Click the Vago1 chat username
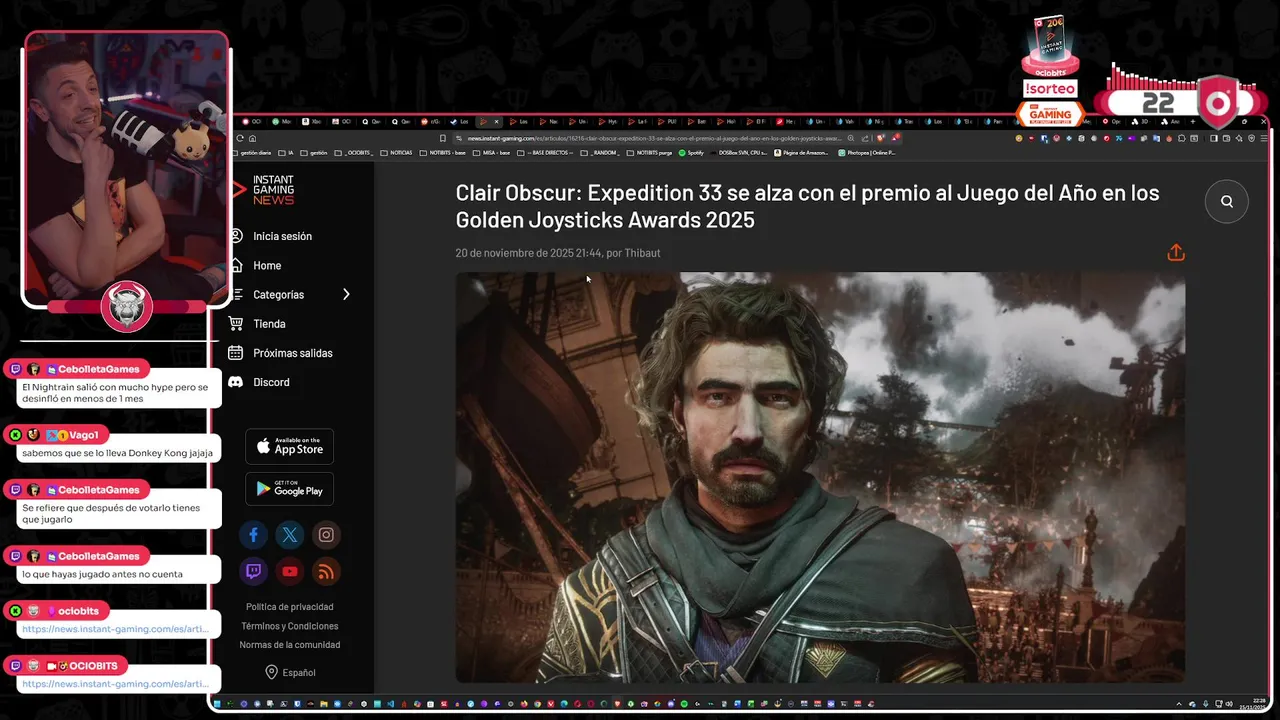The height and width of the screenshot is (720, 1280). tap(84, 435)
